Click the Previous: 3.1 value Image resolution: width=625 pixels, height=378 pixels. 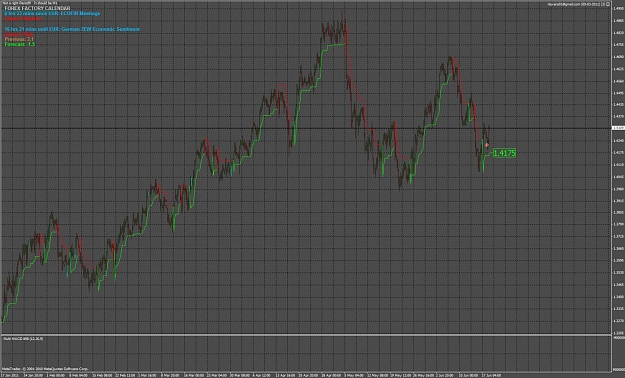[19, 39]
